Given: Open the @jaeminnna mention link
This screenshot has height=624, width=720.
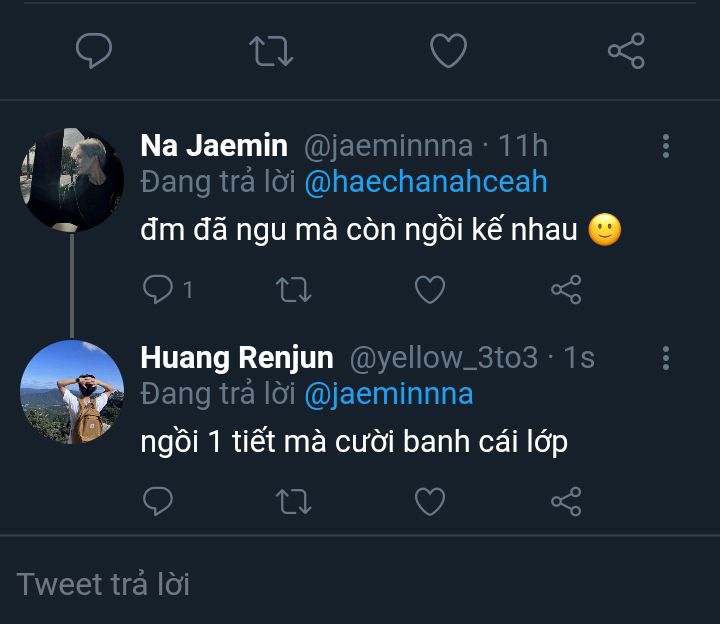Looking at the screenshot, I should pos(388,394).
